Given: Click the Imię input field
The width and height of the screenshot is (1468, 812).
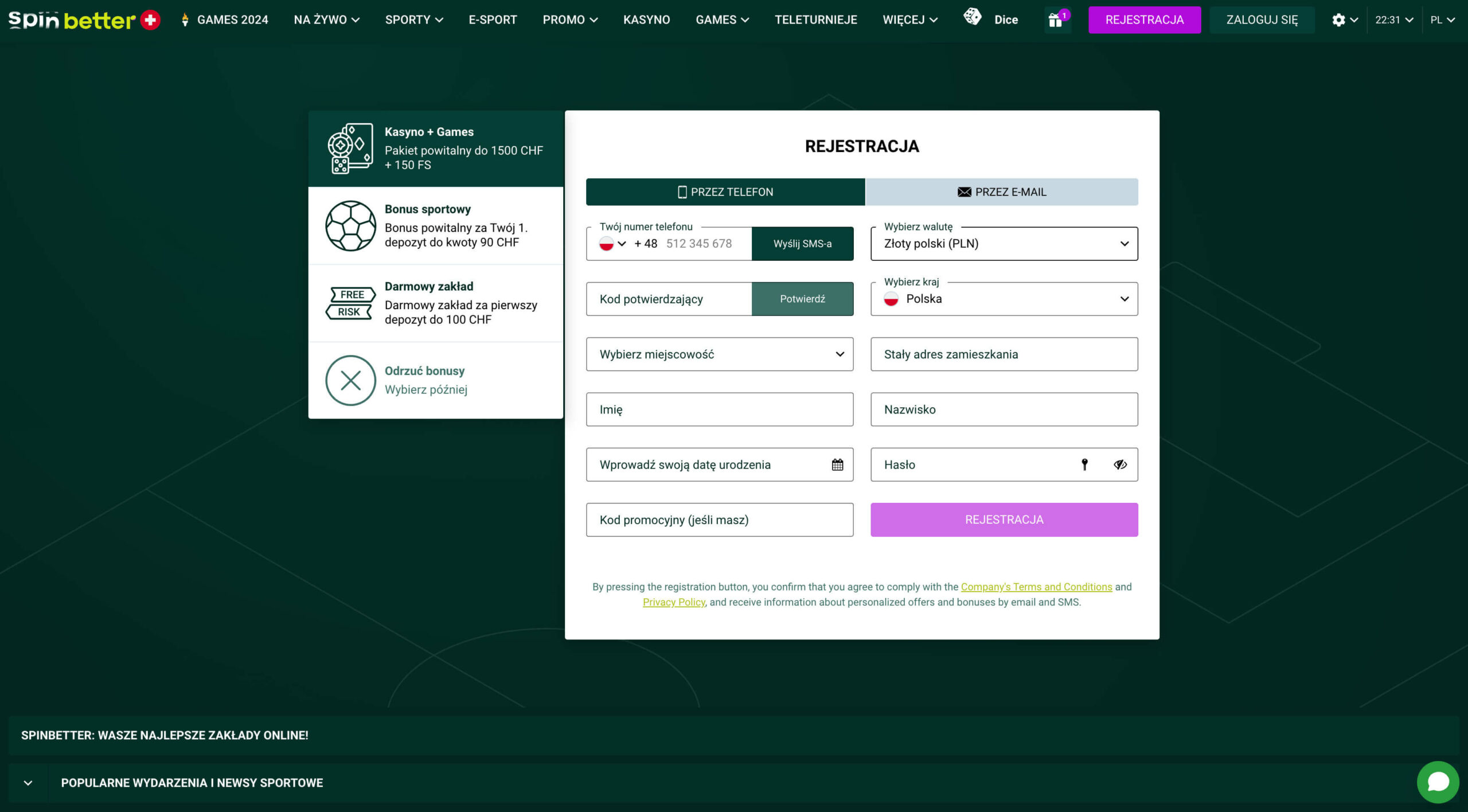Looking at the screenshot, I should [x=719, y=409].
